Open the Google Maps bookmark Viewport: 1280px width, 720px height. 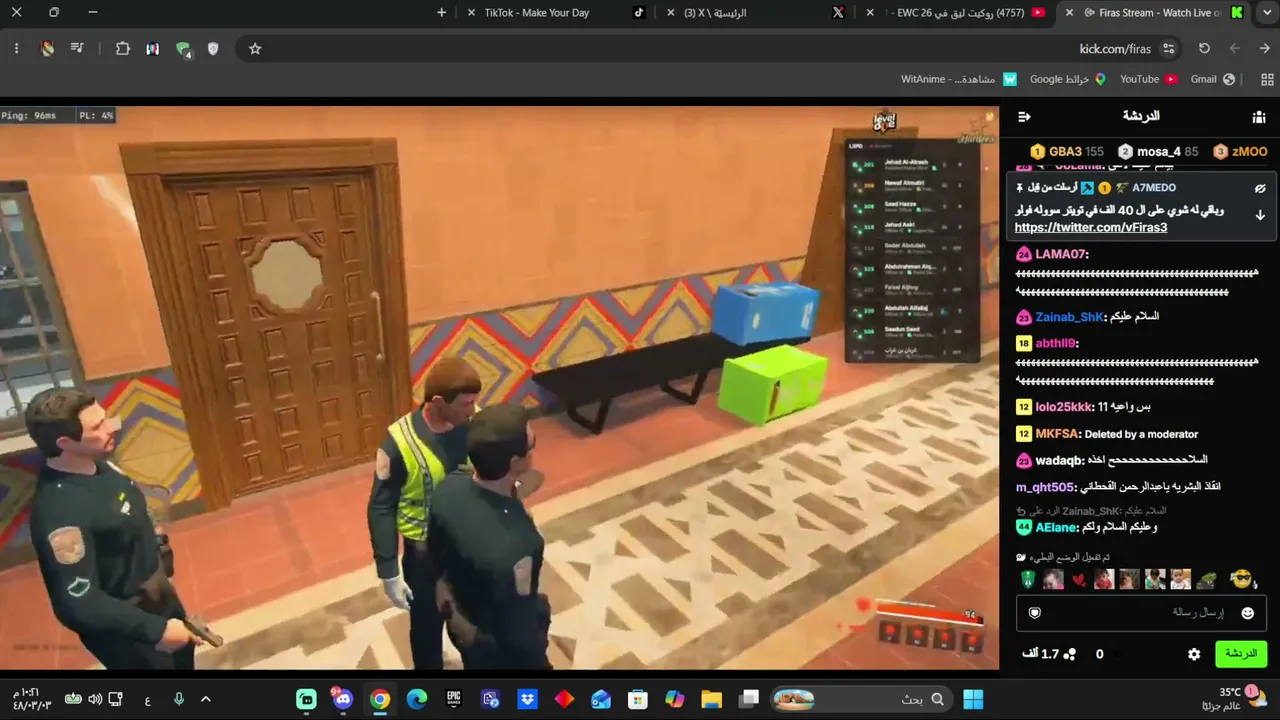click(x=1066, y=79)
